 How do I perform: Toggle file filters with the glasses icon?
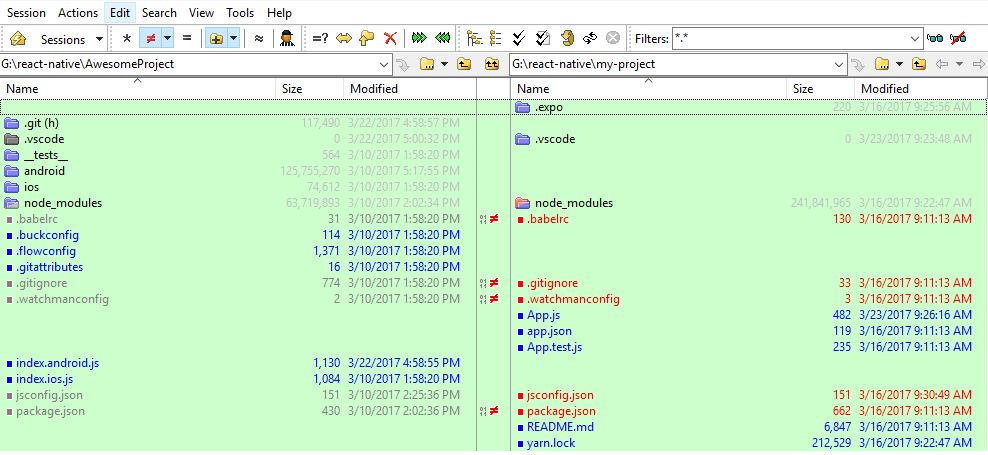click(935, 39)
